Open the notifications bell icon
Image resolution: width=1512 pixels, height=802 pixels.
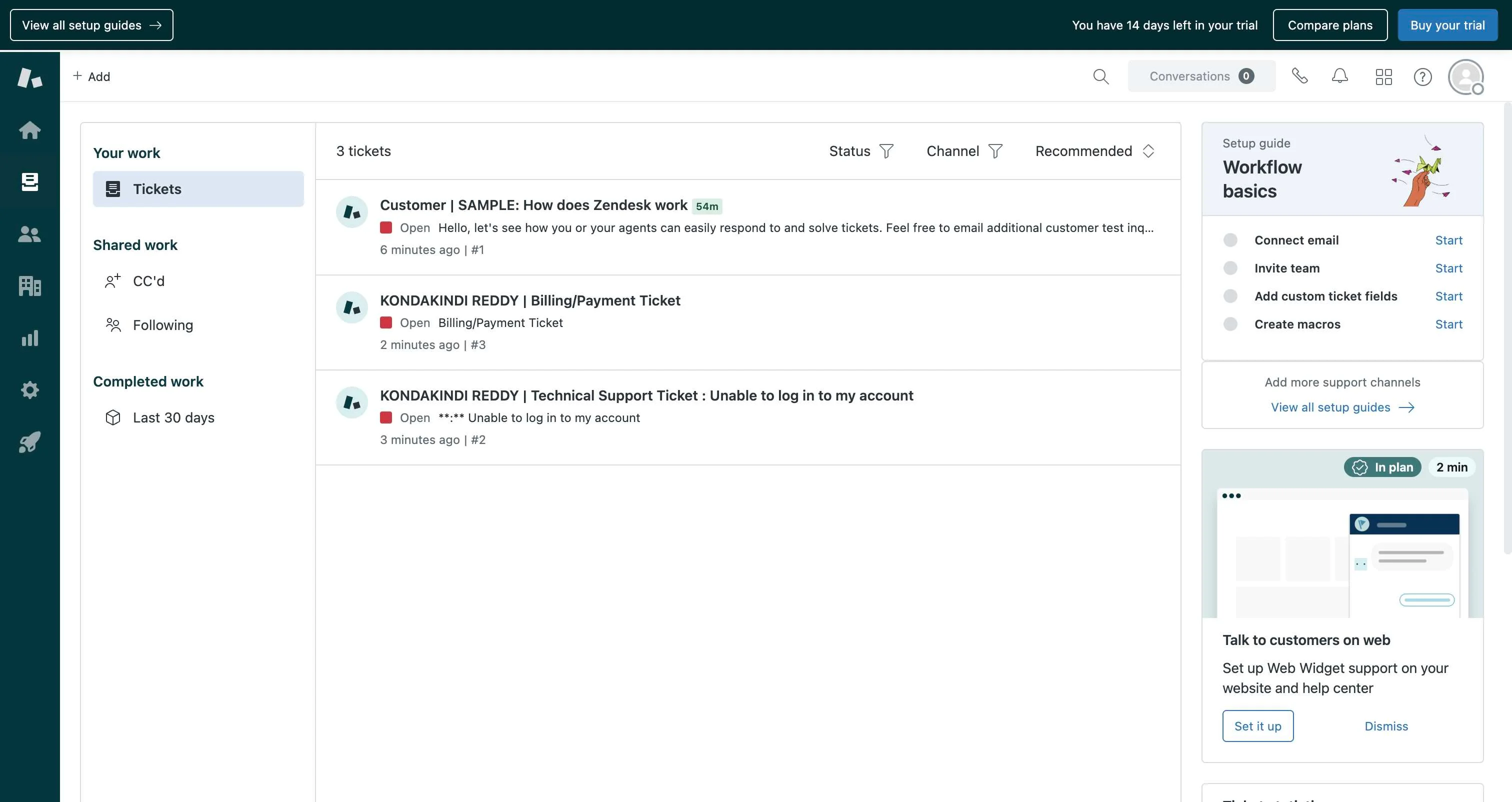tap(1339, 76)
